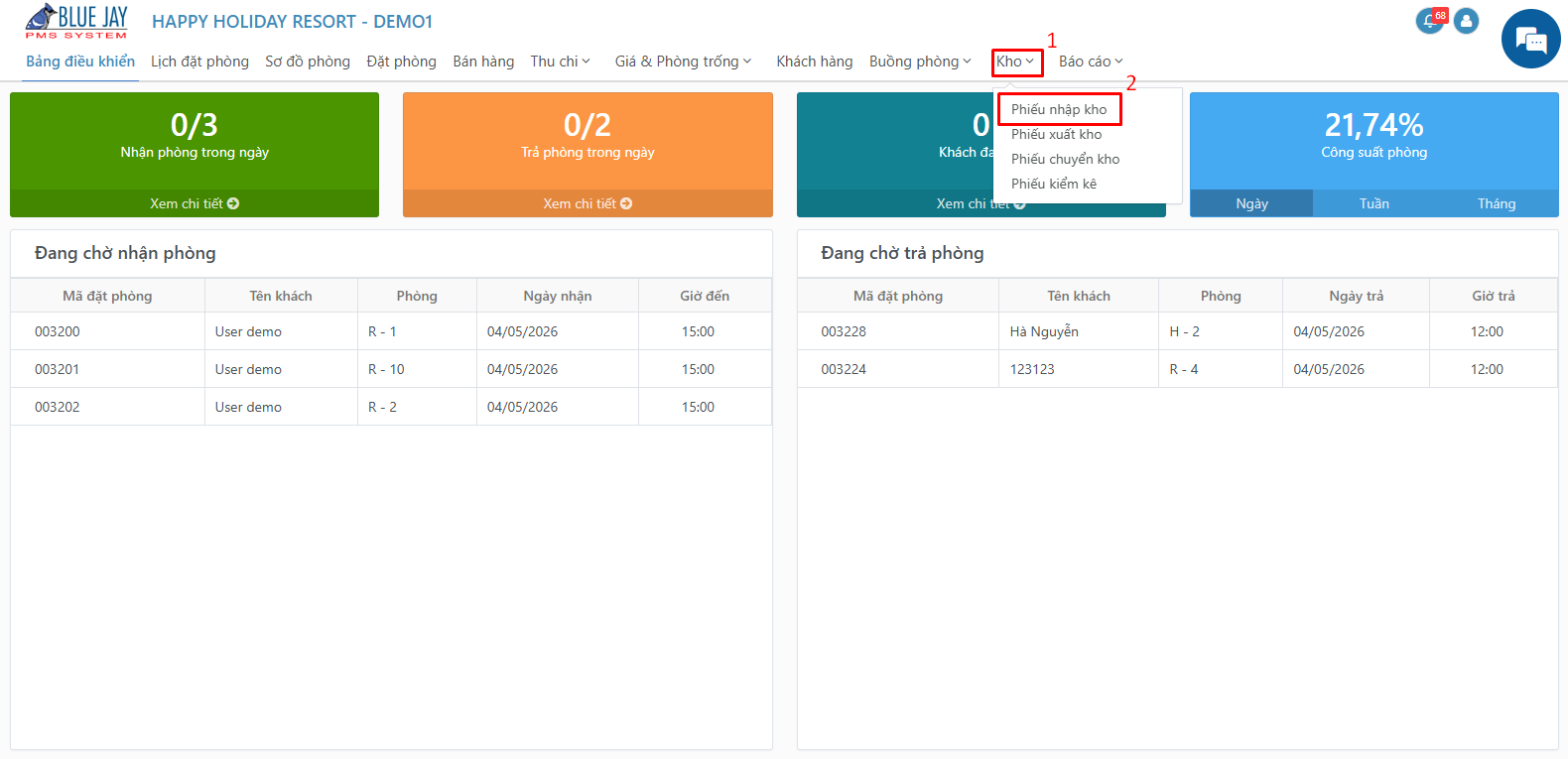Collapse the Kho dropdown menu
Viewport: 1568px width, 759px height.
point(1016,62)
